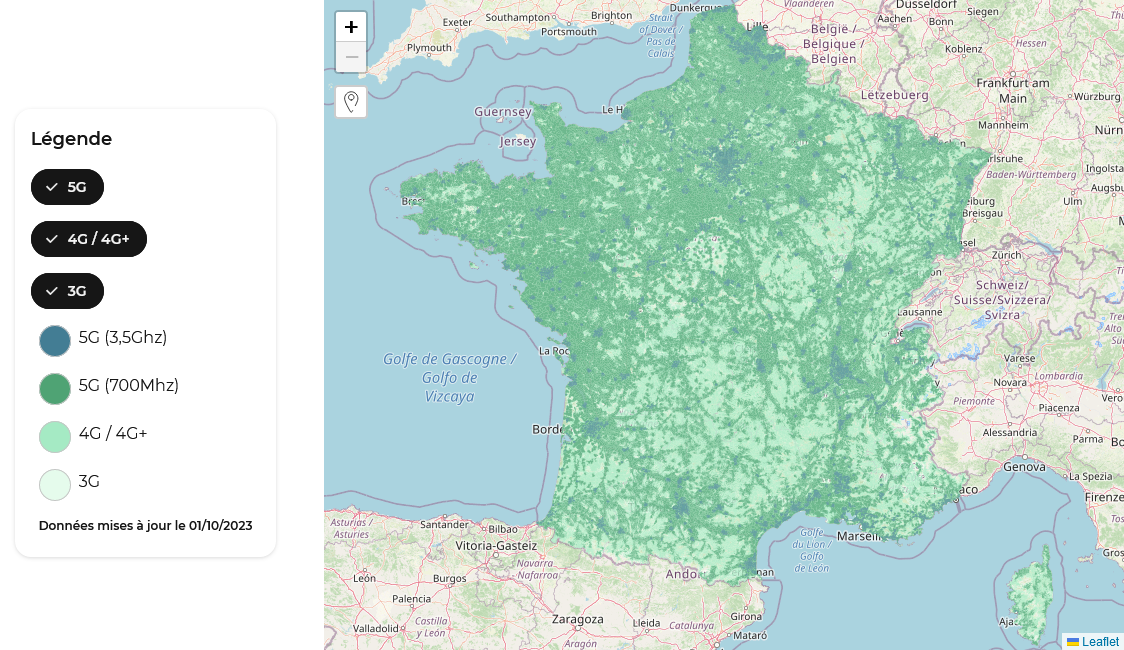Click the Zürich city label
This screenshot has width=1124, height=650.
[1006, 255]
